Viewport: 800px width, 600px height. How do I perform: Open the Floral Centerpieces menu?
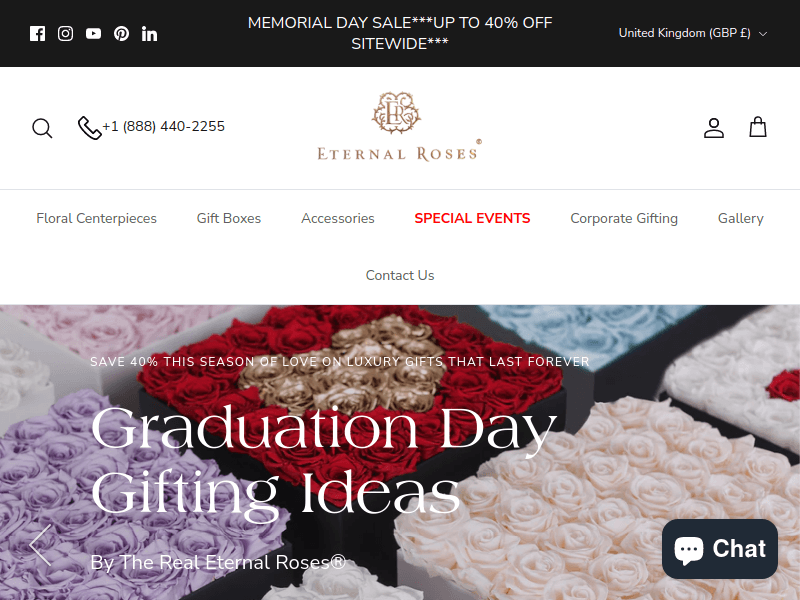(96, 218)
